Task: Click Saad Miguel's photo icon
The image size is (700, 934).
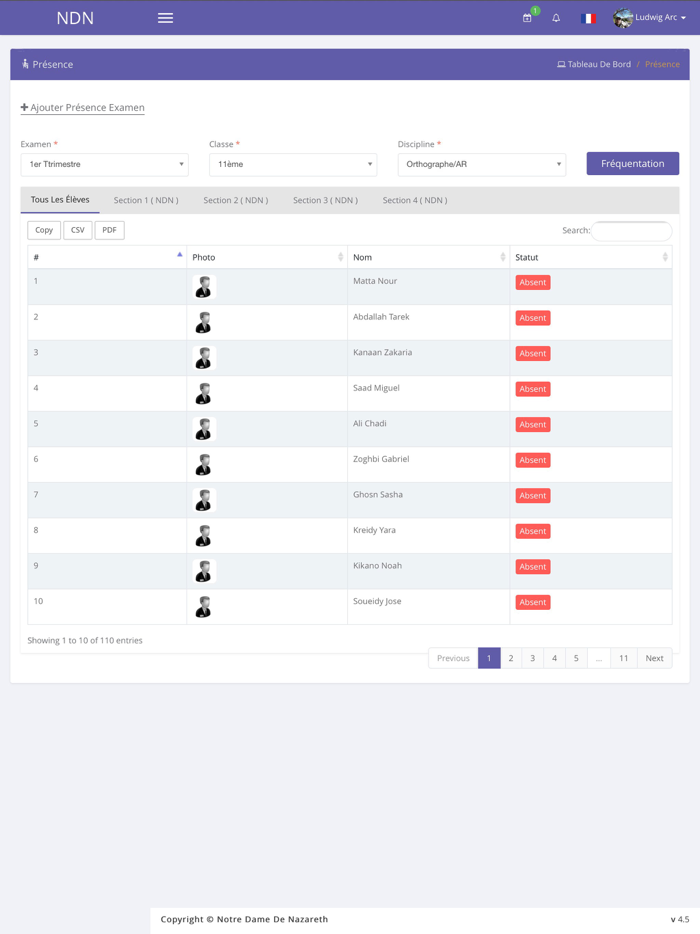Action: coord(204,393)
